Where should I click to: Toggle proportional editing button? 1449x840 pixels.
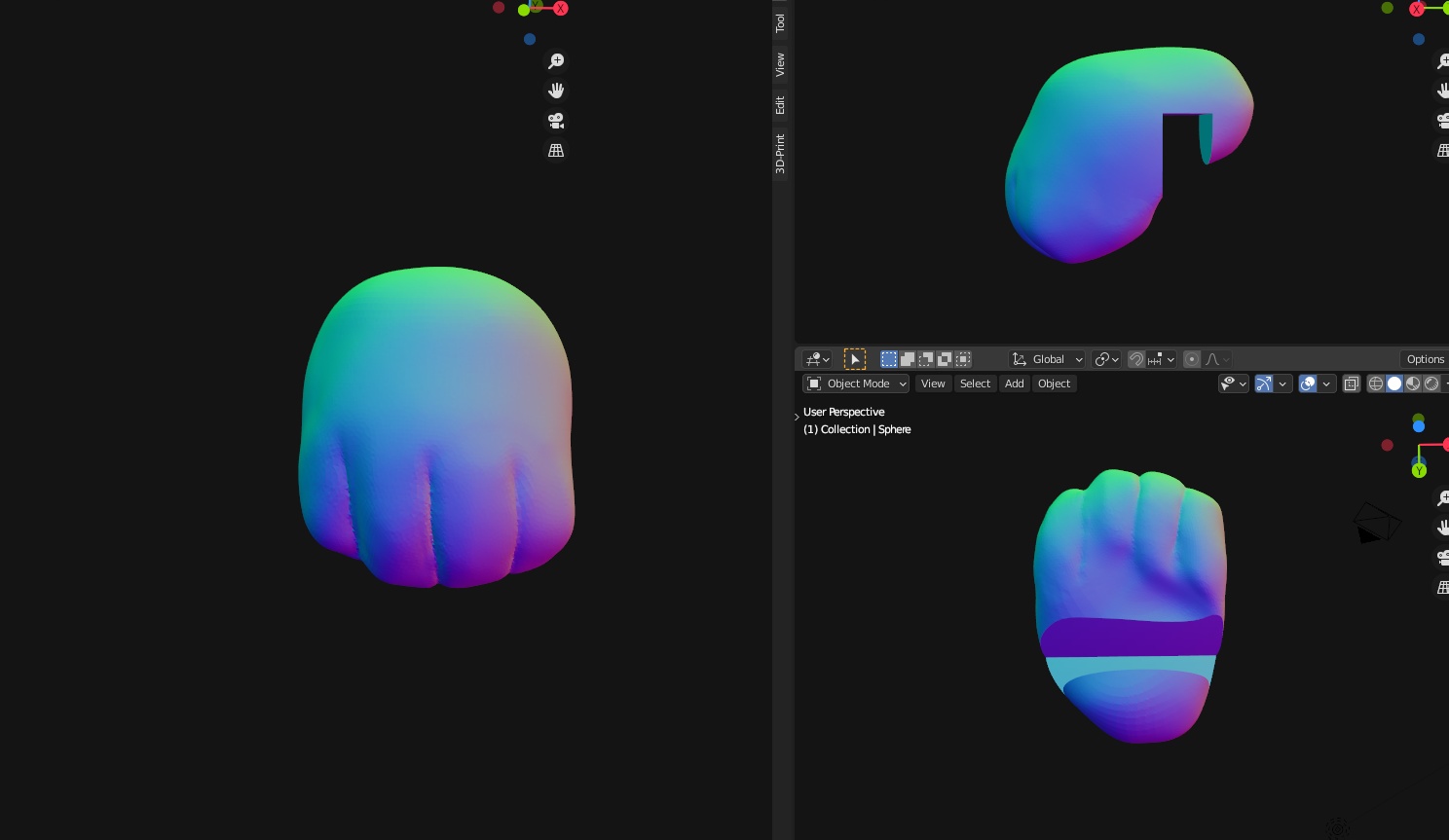pyautogui.click(x=1192, y=359)
